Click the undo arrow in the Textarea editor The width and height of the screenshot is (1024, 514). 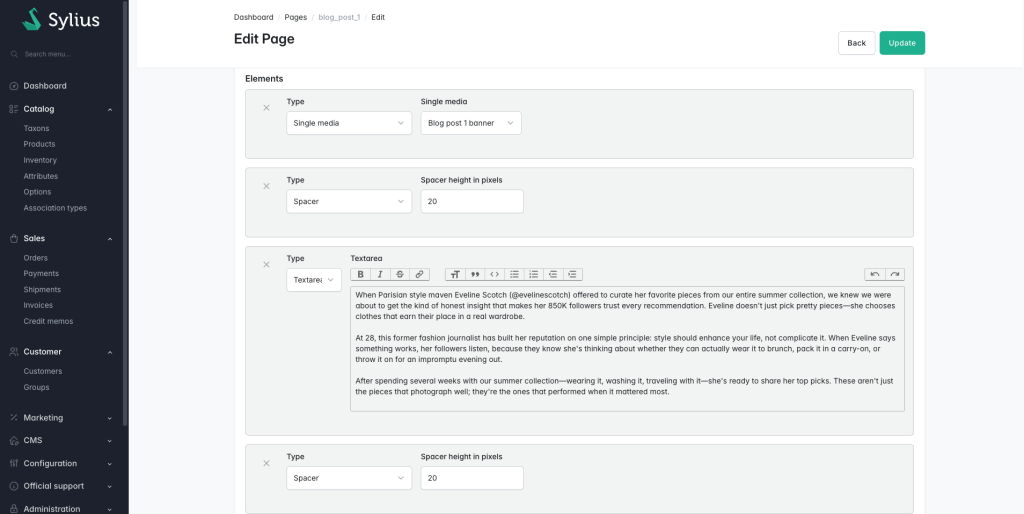874,274
